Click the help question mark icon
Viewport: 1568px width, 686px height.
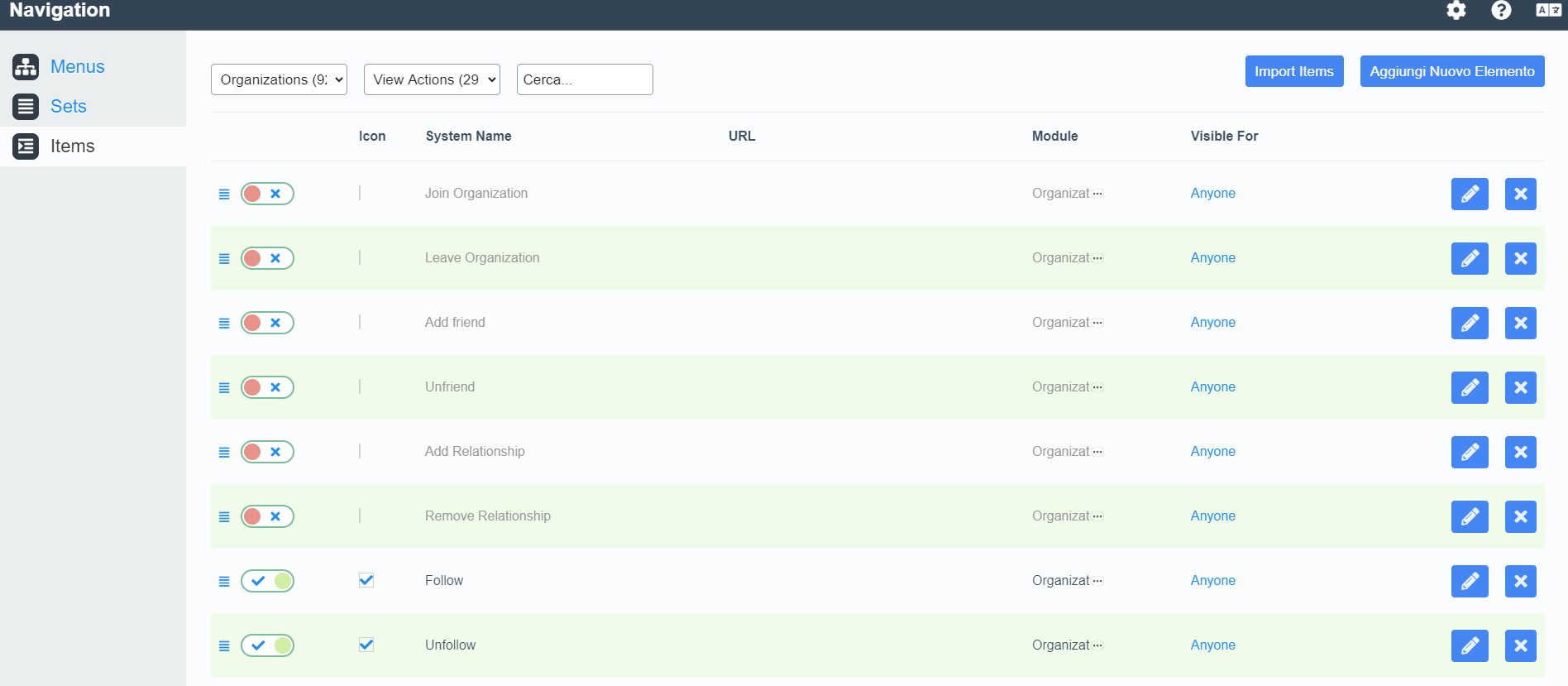(x=1501, y=10)
